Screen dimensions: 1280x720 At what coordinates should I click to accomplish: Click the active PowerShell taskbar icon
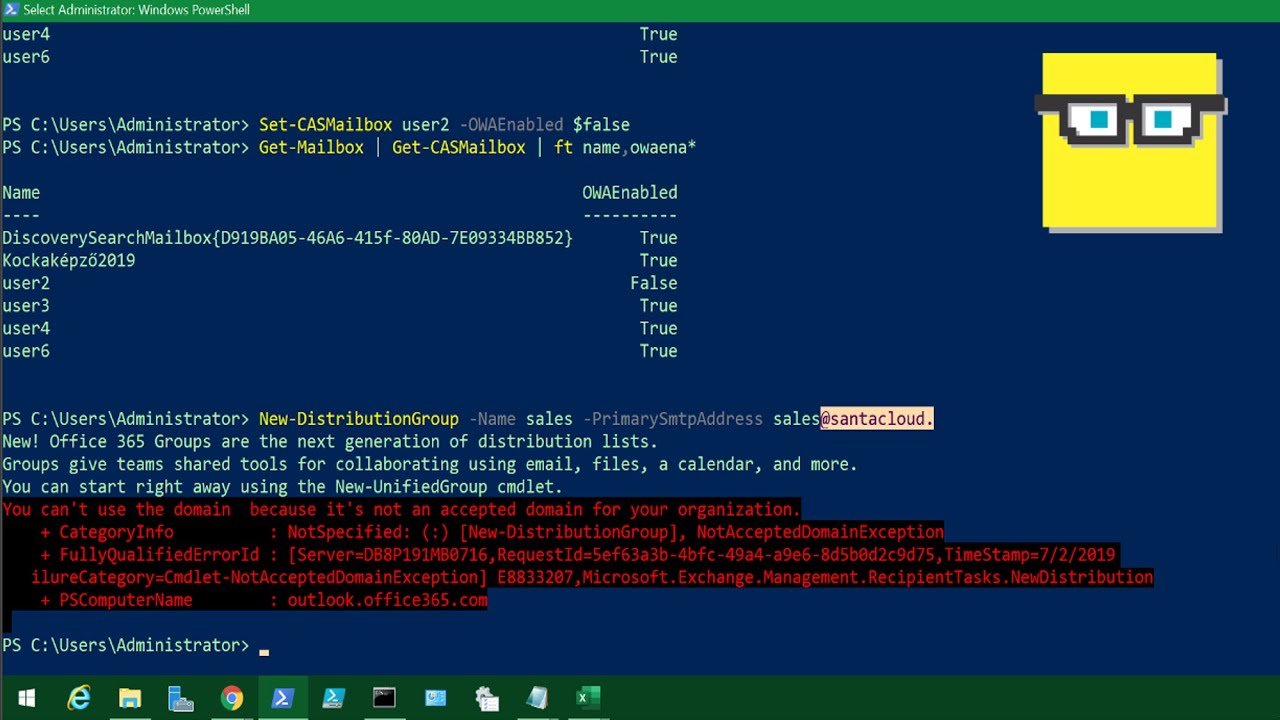pyautogui.click(x=282, y=698)
